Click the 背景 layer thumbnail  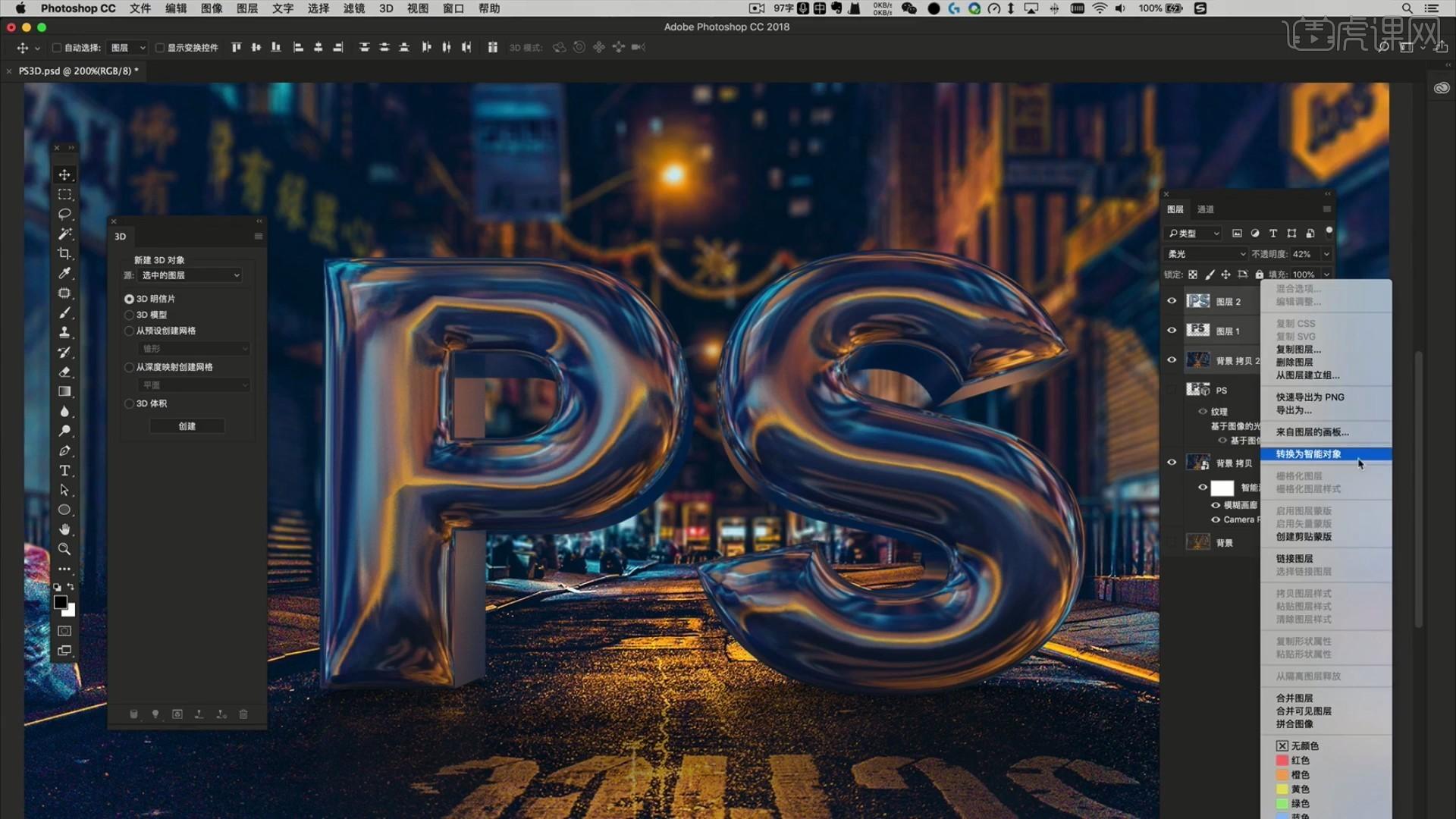click(1198, 542)
